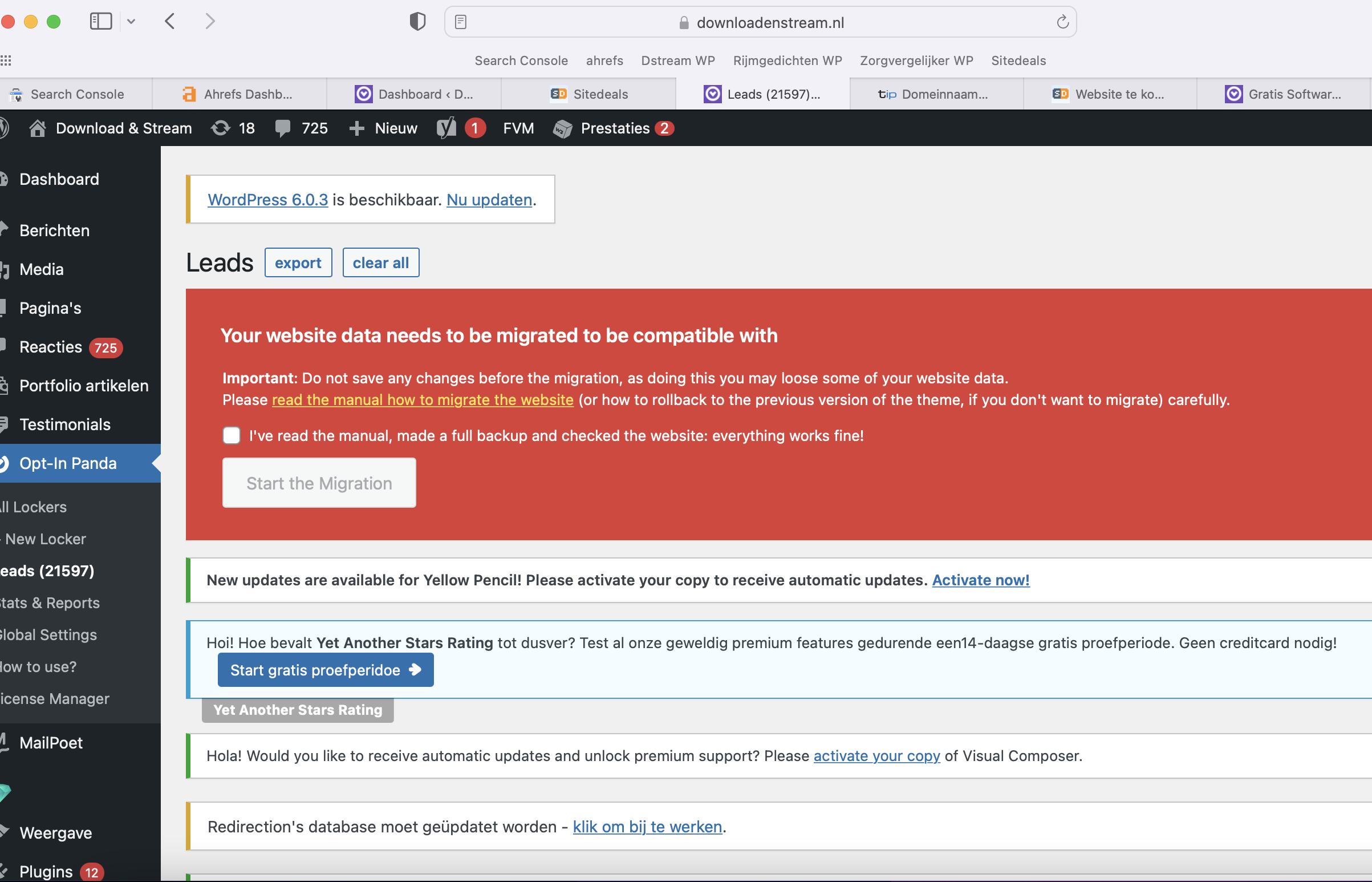Click the teal diamond sidebar icon
1372x882 pixels.
pyautogui.click(x=5, y=792)
